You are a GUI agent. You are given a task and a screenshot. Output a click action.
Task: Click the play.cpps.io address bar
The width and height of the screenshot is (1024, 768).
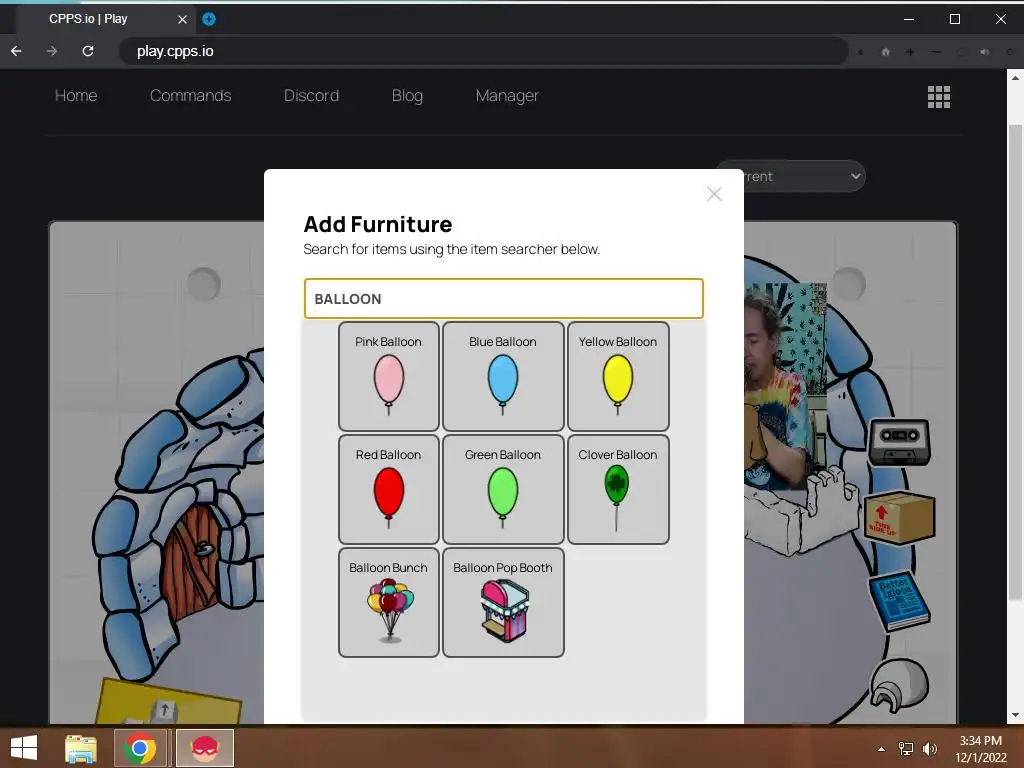coord(483,51)
